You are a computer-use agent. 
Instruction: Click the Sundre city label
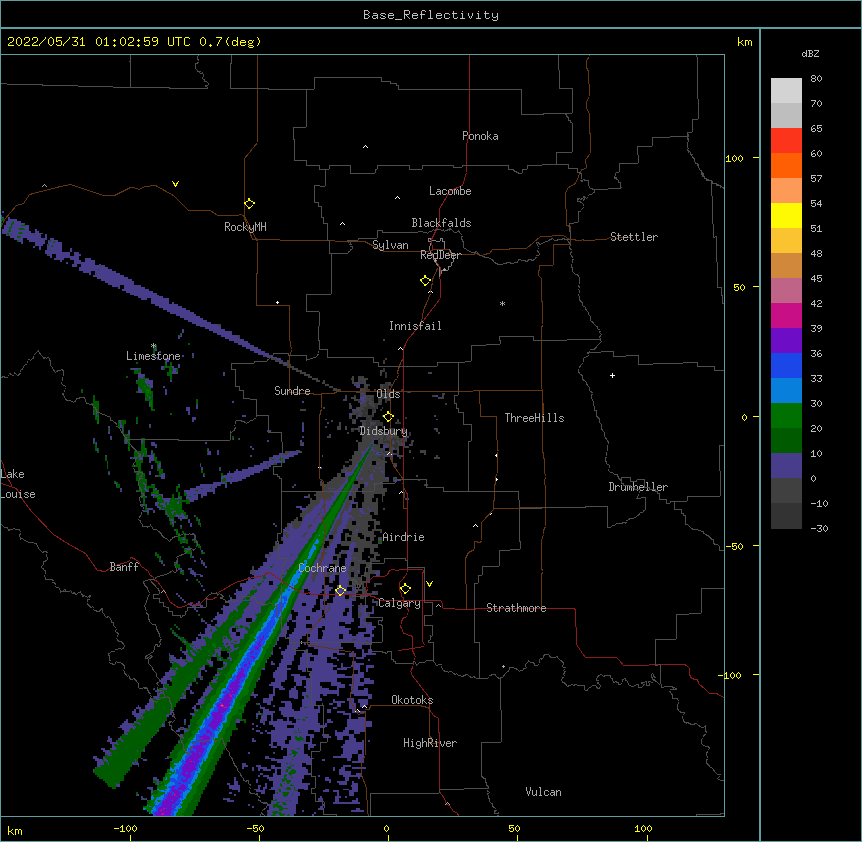(x=292, y=391)
